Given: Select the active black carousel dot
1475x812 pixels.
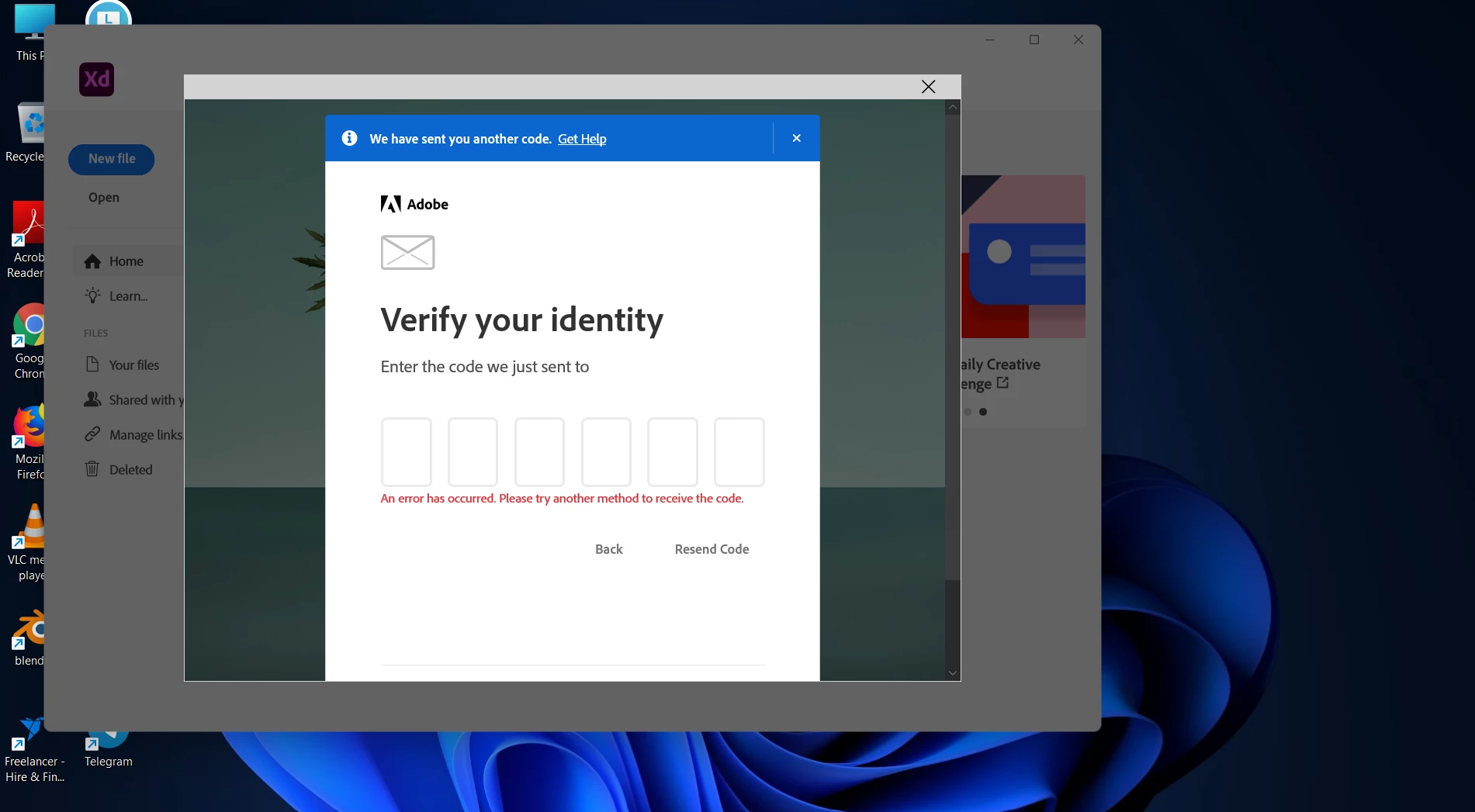Looking at the screenshot, I should [983, 412].
